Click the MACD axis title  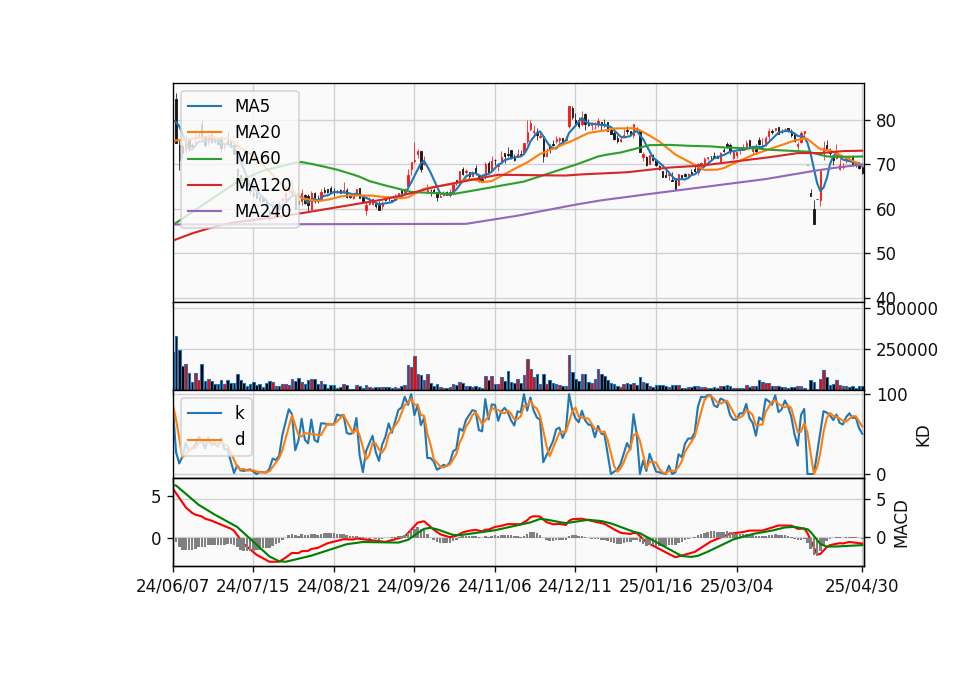coord(901,525)
